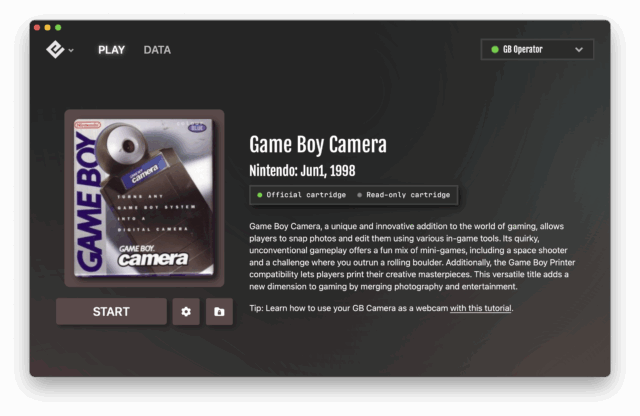Close the window with red button
640x416 pixels.
[37, 27]
